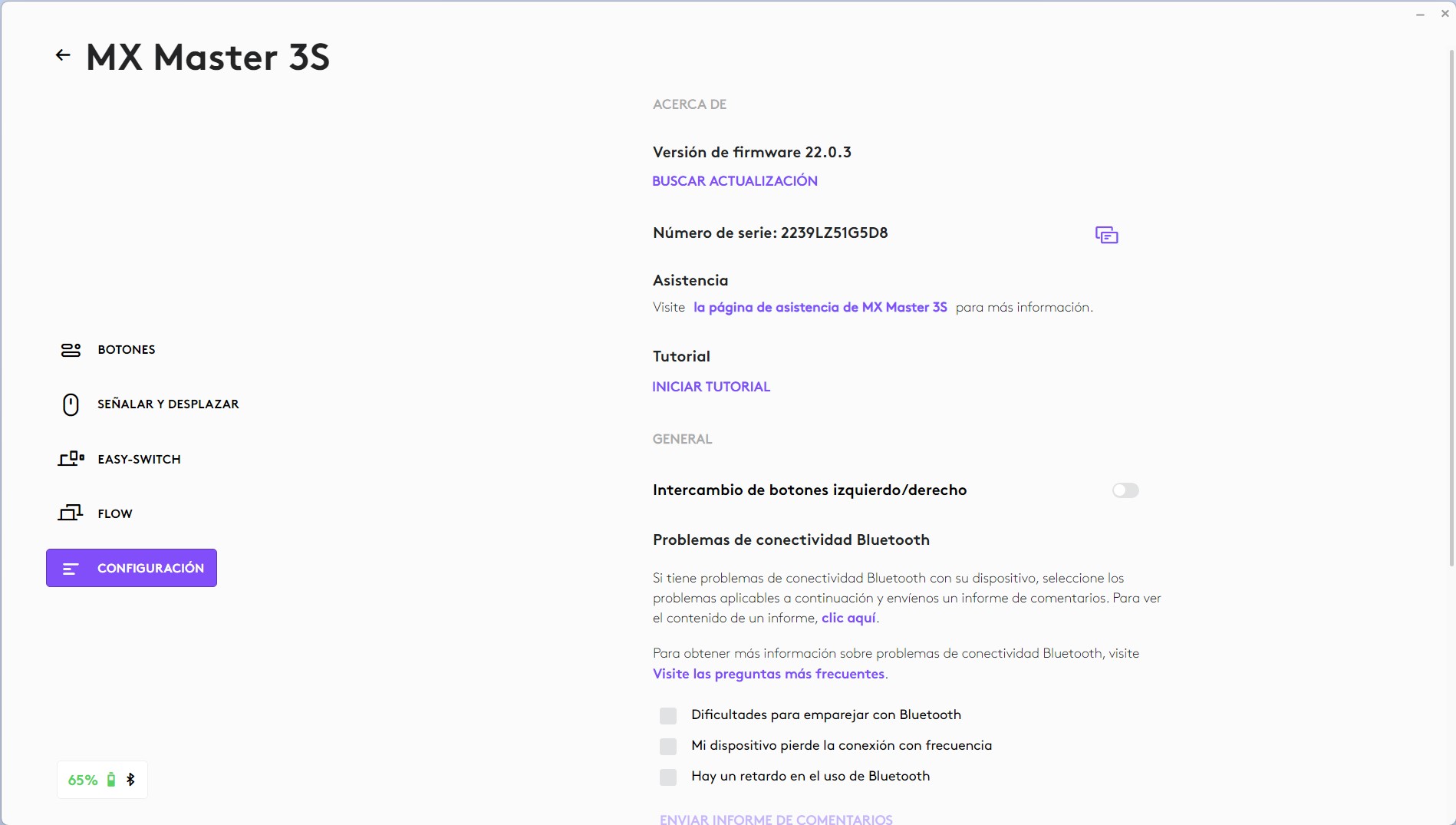Click the Bluetooth status icon
The width and height of the screenshot is (1456, 825).
click(130, 780)
